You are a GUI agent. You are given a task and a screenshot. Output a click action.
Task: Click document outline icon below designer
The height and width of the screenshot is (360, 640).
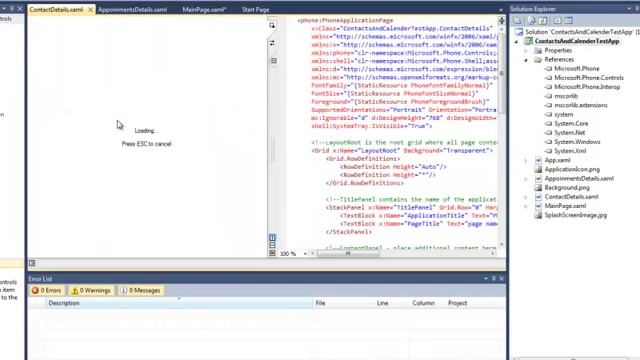click(x=32, y=264)
